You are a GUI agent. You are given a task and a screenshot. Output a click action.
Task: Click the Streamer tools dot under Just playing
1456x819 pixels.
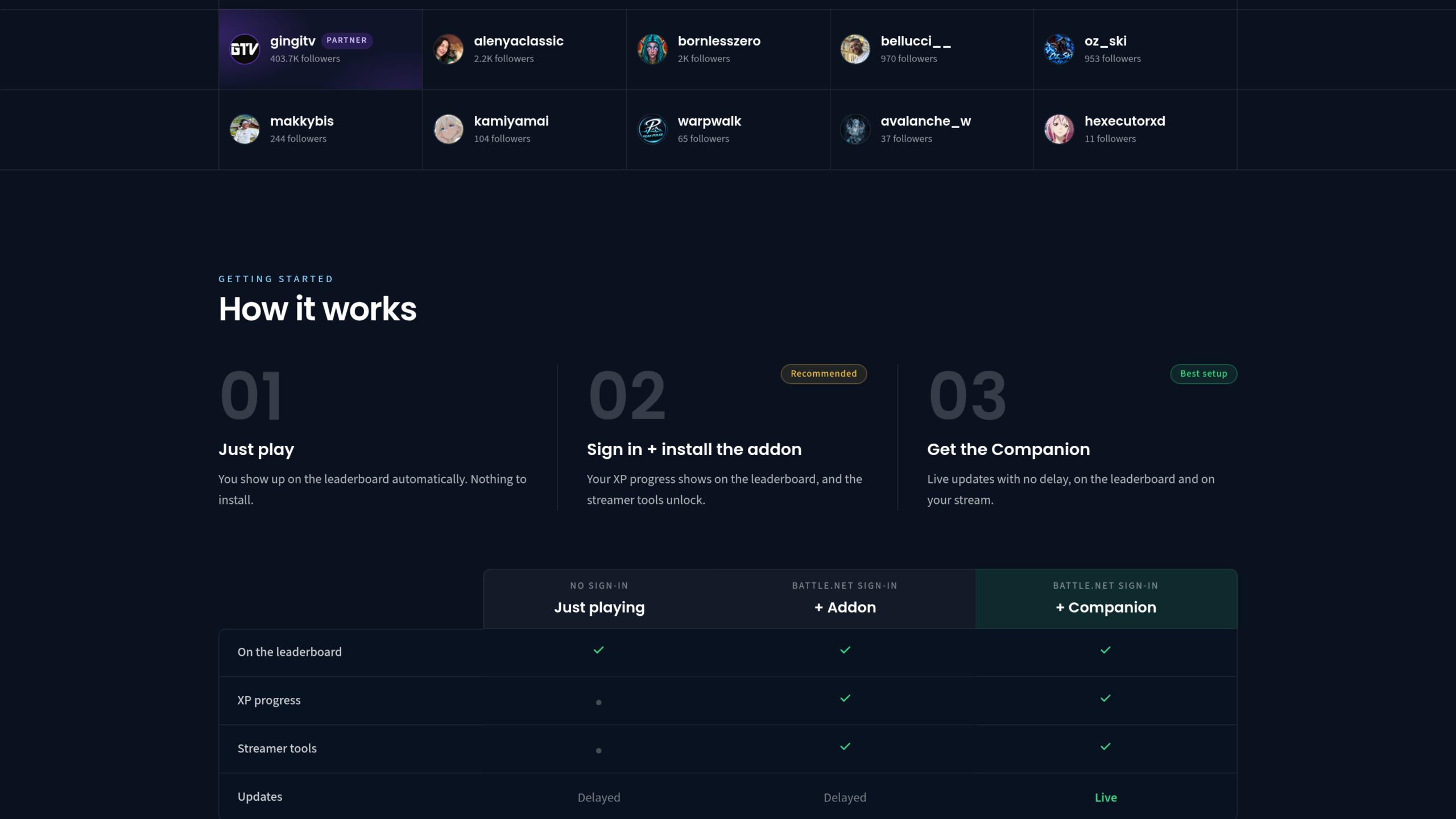[598, 751]
